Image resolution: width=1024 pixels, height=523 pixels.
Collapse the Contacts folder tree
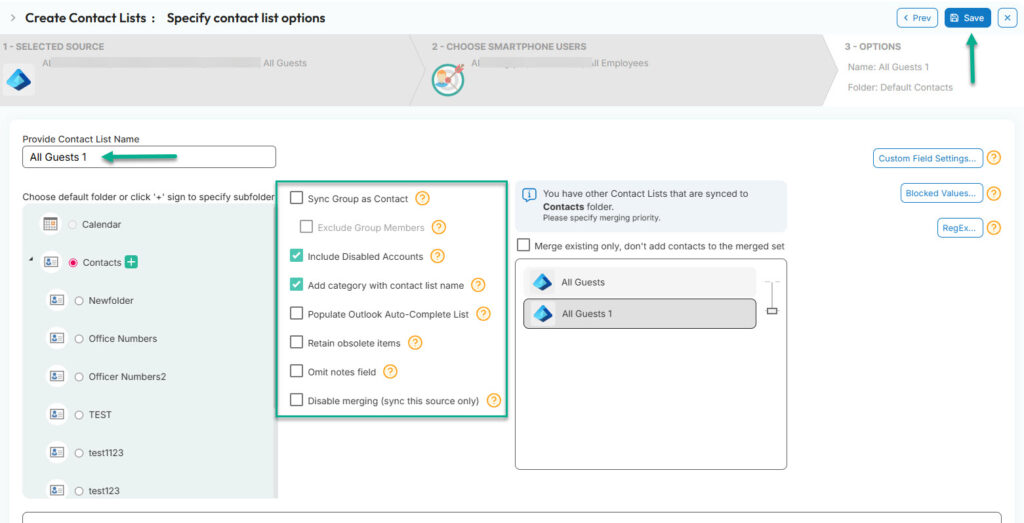(x=31, y=260)
